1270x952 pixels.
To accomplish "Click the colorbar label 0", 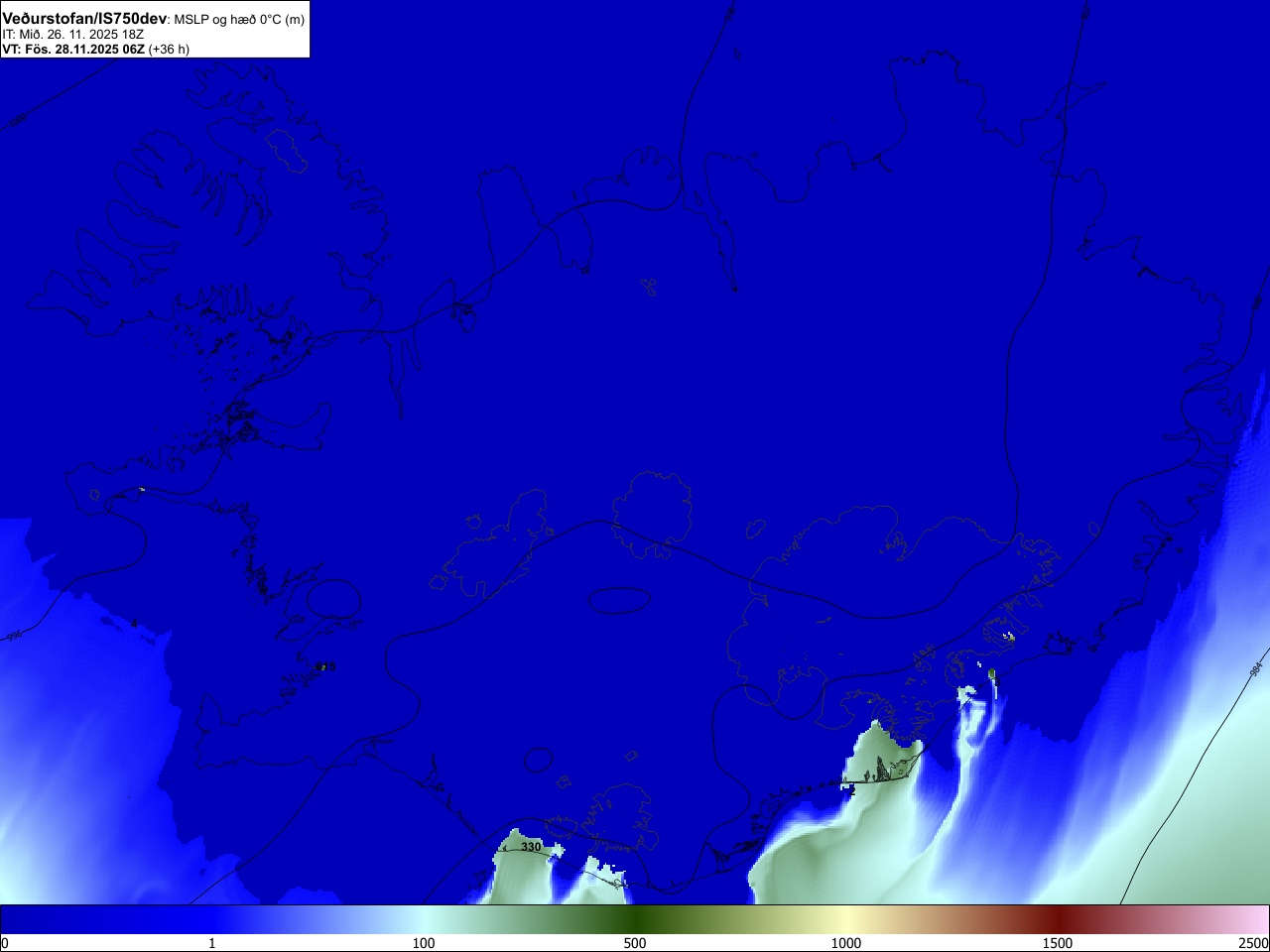I will pos(5,943).
